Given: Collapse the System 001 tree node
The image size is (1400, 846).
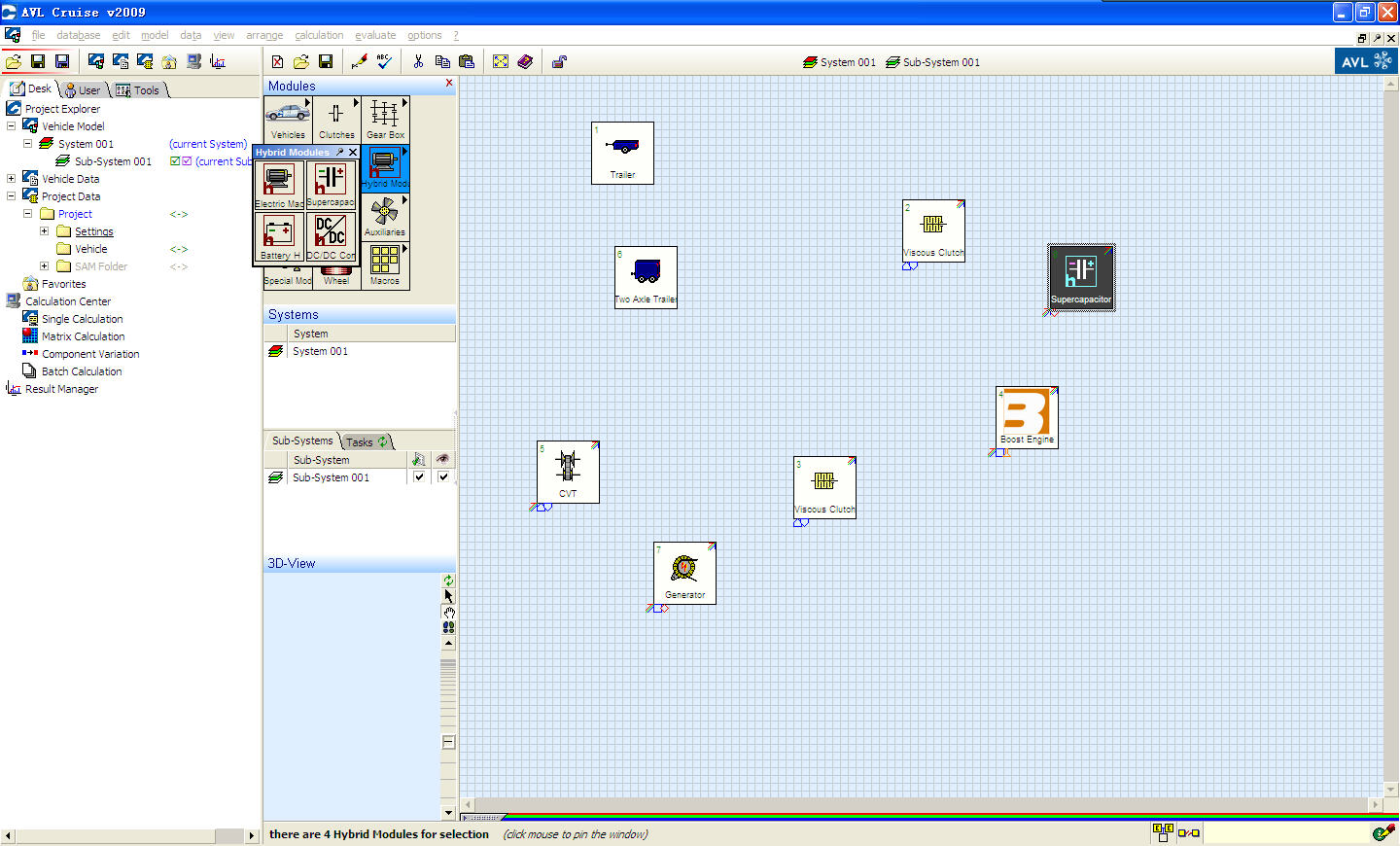Looking at the screenshot, I should (x=28, y=144).
